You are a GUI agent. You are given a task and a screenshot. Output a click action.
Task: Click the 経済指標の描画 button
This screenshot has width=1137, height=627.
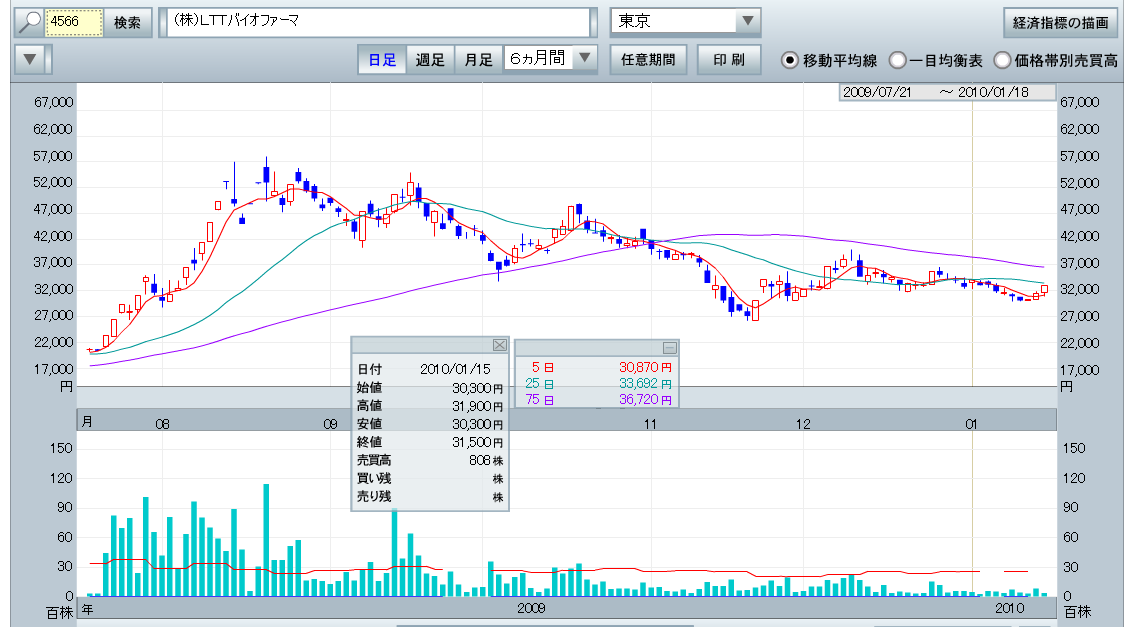(x=1060, y=22)
